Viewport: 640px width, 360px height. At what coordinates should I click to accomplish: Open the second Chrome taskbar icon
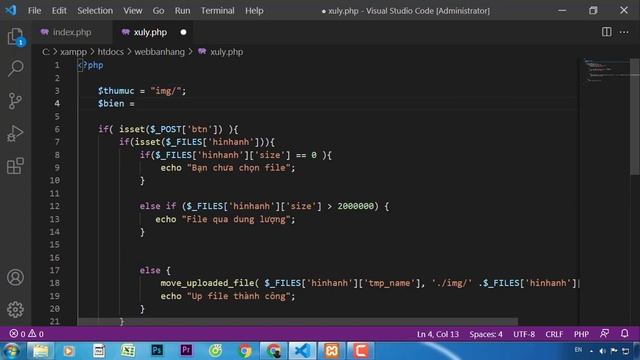pyautogui.click(x=273, y=351)
